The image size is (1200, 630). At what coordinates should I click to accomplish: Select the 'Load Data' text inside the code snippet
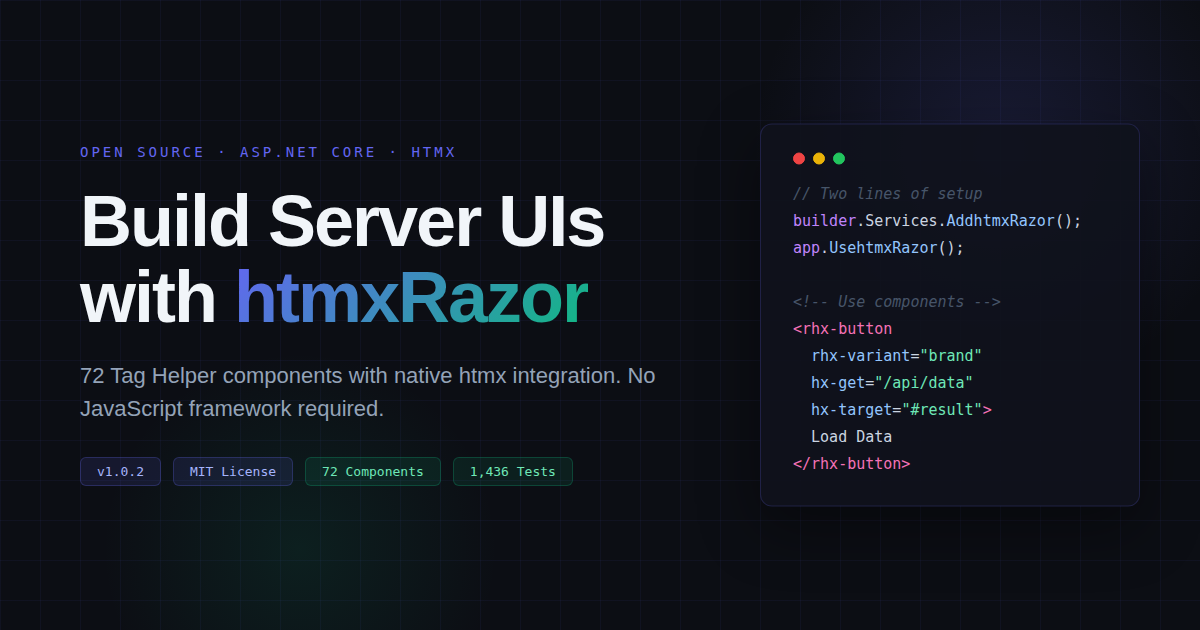click(852, 436)
